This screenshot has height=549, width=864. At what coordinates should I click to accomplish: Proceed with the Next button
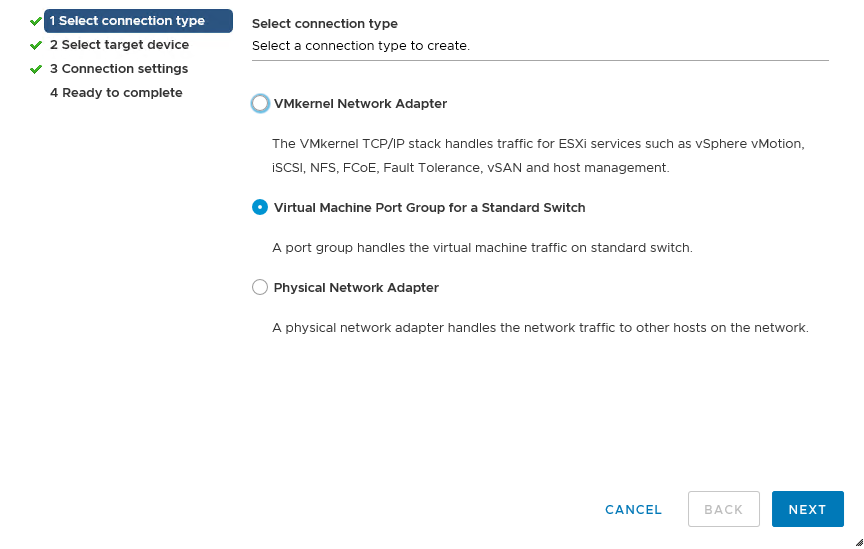click(807, 509)
